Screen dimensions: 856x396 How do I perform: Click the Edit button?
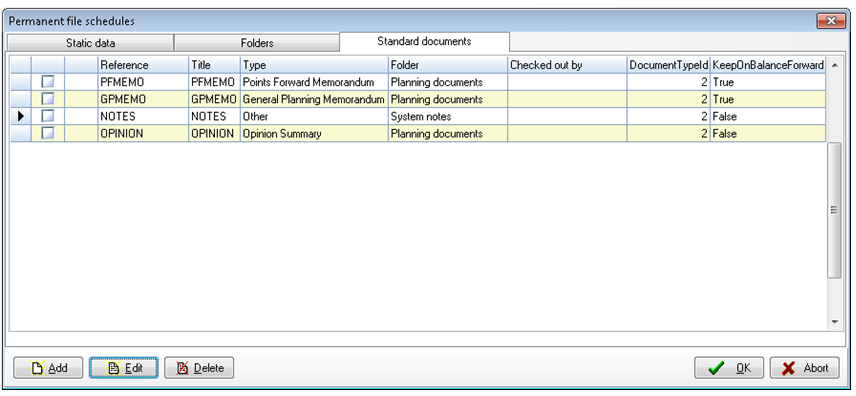coord(124,368)
